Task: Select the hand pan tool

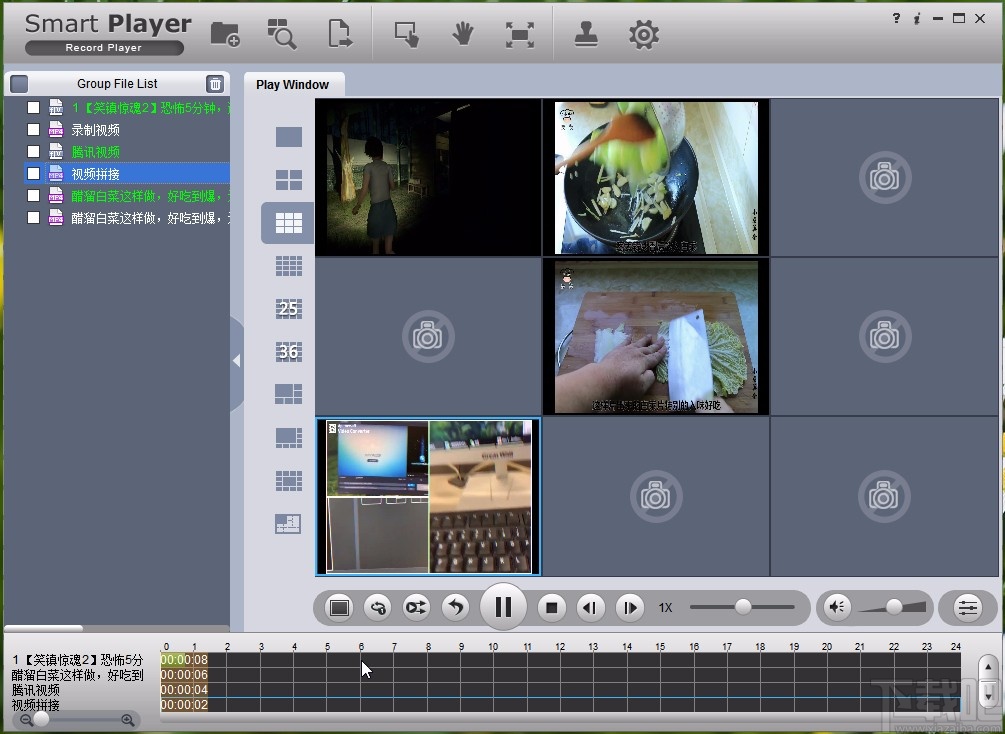Action: pyautogui.click(x=462, y=34)
